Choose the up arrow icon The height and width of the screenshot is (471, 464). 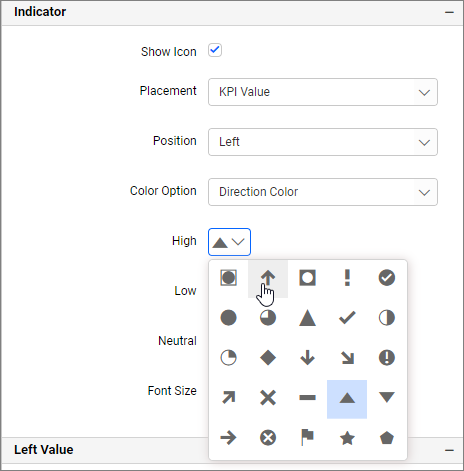pyautogui.click(x=268, y=278)
